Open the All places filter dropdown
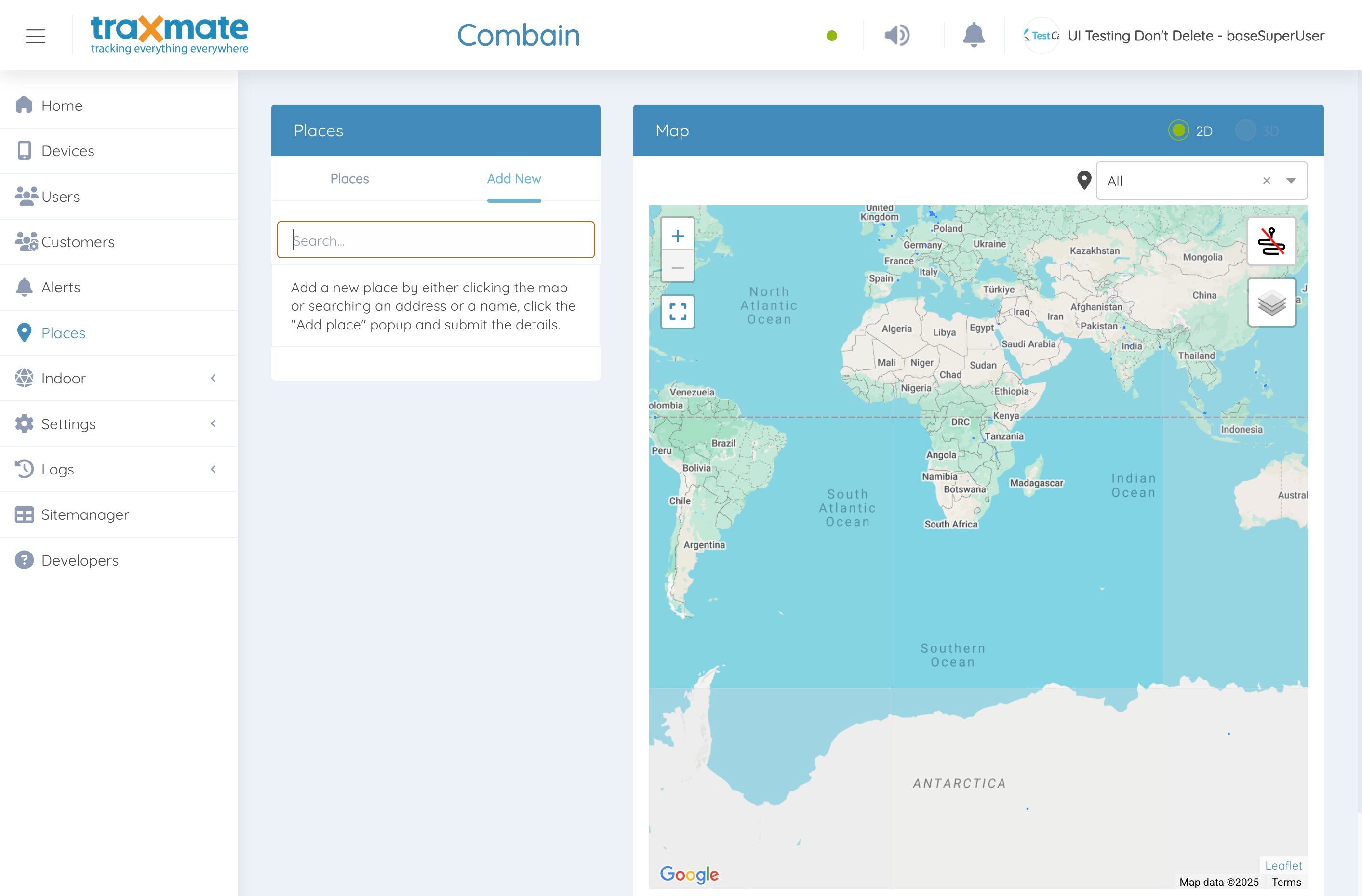The height and width of the screenshot is (896, 1362). [x=1291, y=181]
